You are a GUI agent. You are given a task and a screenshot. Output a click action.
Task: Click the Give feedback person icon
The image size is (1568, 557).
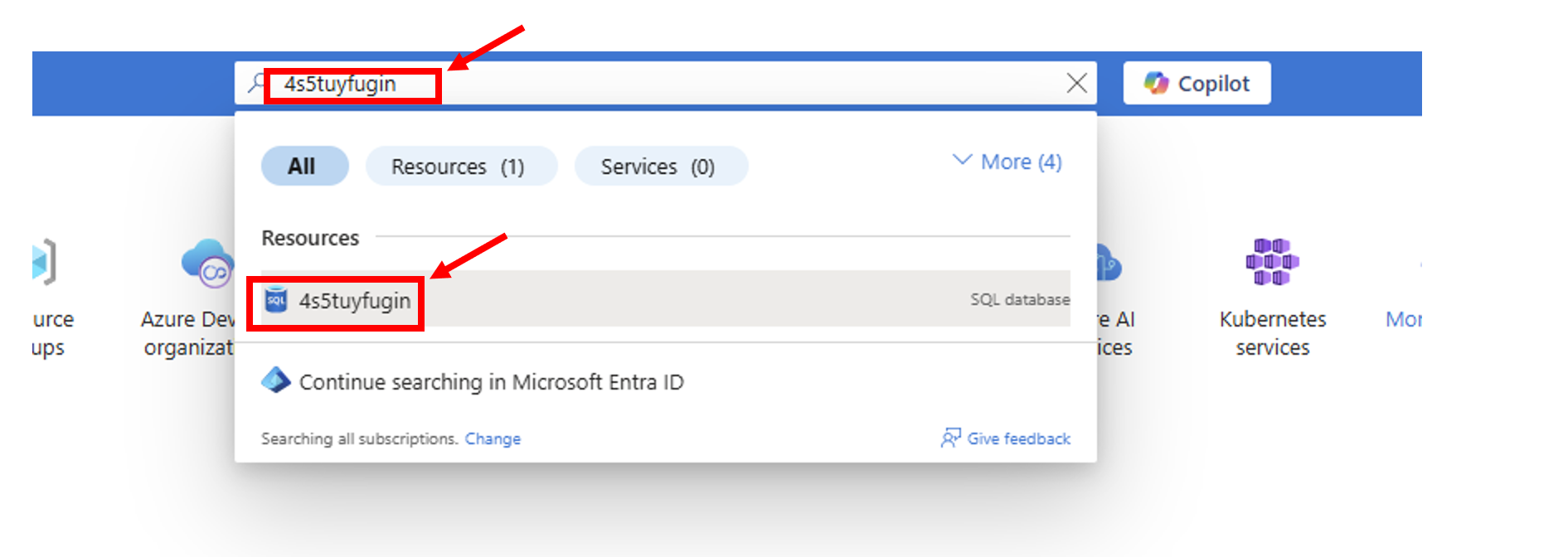click(x=950, y=438)
